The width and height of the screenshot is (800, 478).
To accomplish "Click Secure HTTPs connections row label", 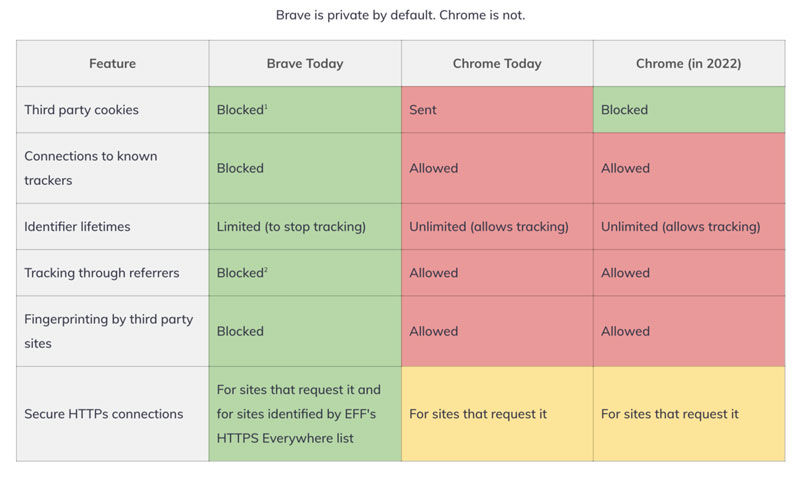I will click(x=104, y=414).
